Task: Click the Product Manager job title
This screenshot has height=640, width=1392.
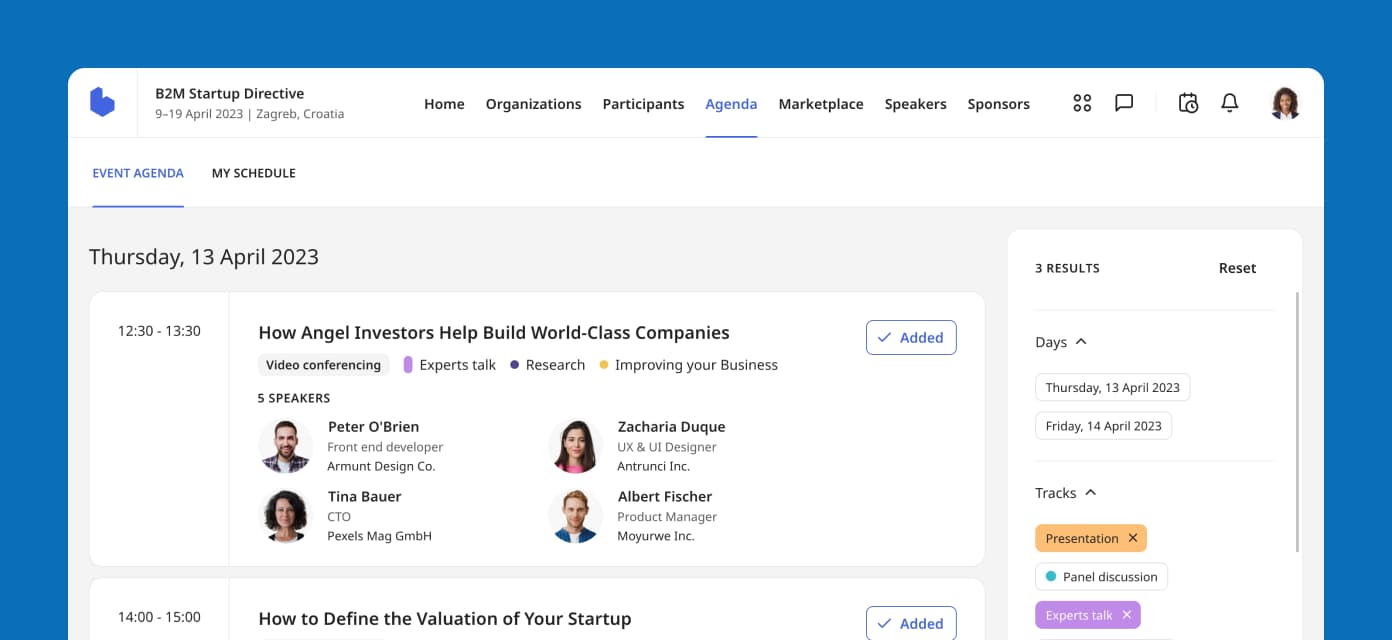Action: coord(667,517)
